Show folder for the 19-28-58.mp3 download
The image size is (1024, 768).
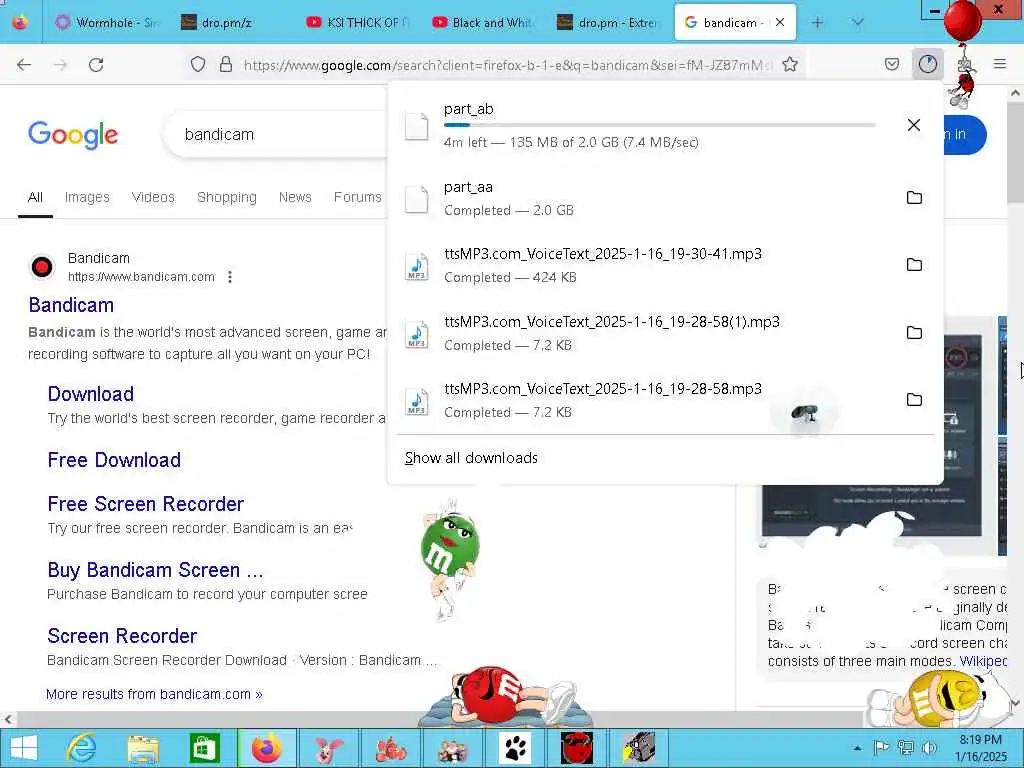(914, 400)
